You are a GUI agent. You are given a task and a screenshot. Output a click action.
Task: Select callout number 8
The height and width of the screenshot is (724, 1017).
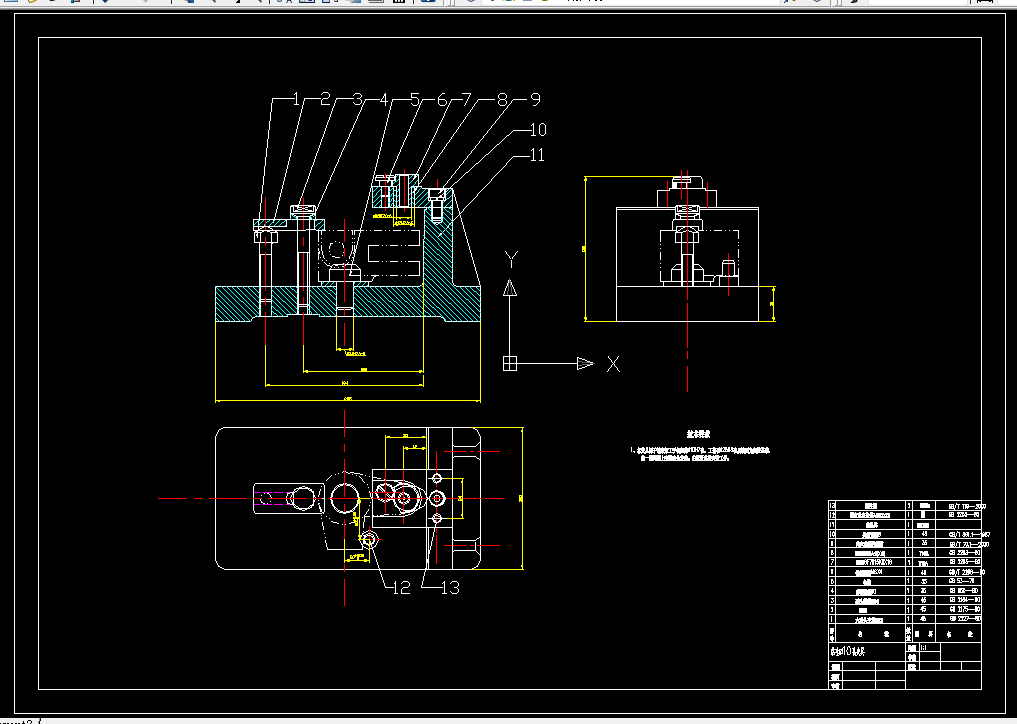503,100
